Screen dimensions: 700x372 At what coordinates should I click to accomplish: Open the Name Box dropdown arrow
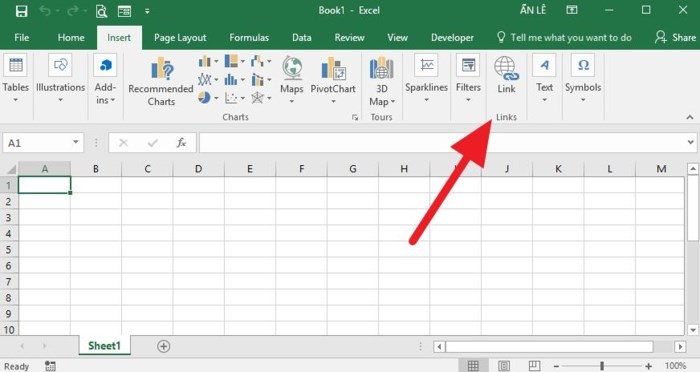pyautogui.click(x=76, y=142)
